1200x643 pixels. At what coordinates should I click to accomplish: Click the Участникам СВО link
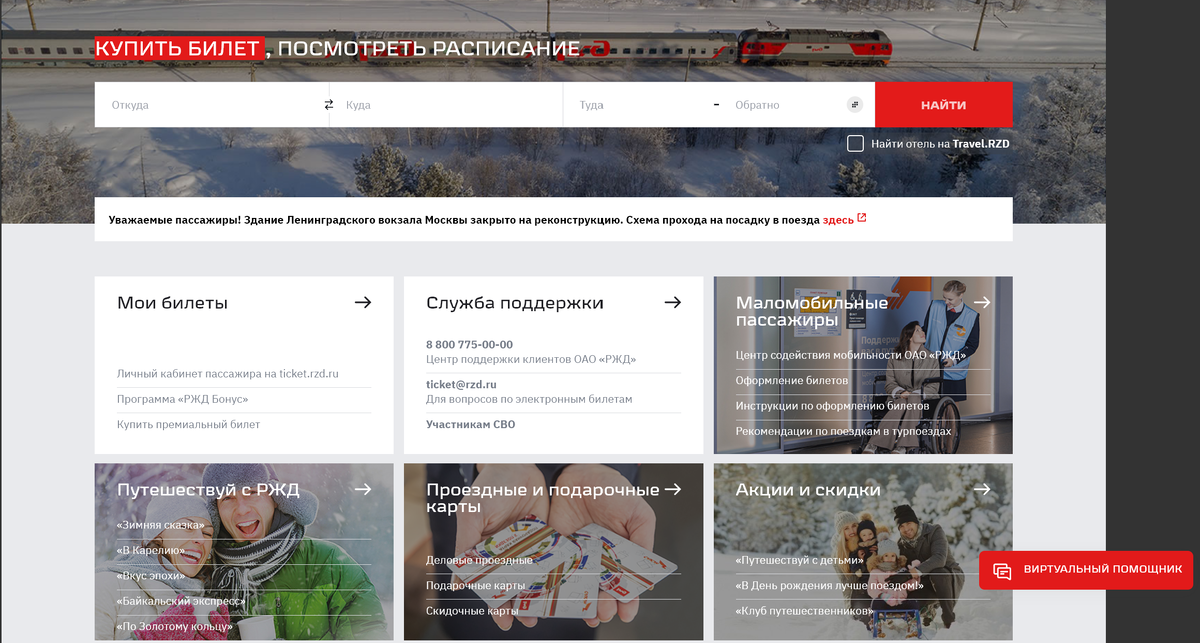(x=471, y=423)
